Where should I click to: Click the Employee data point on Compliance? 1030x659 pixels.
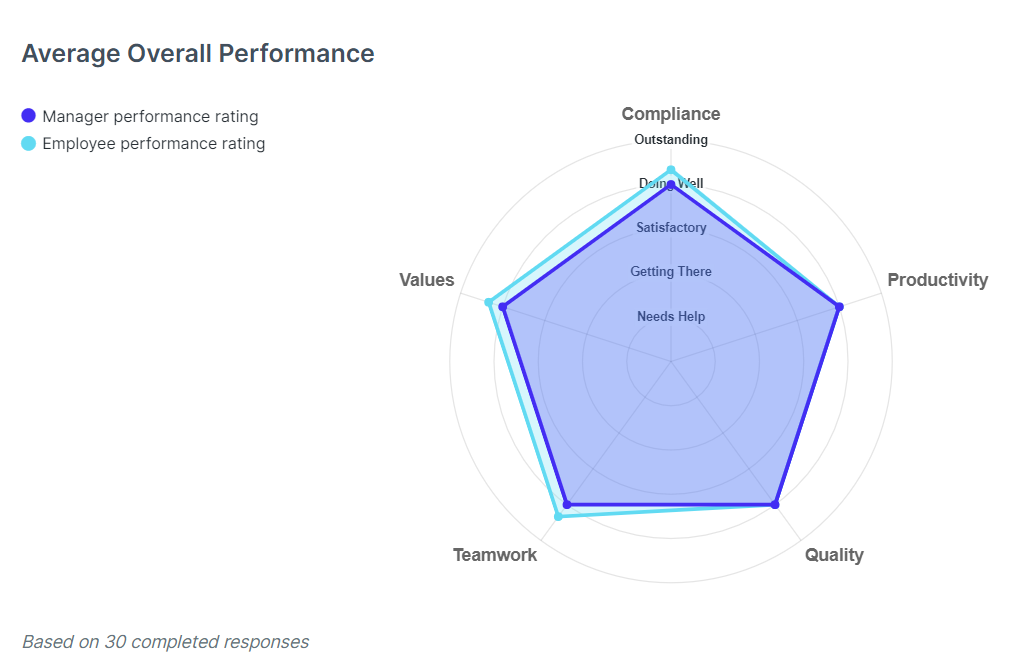[671, 170]
